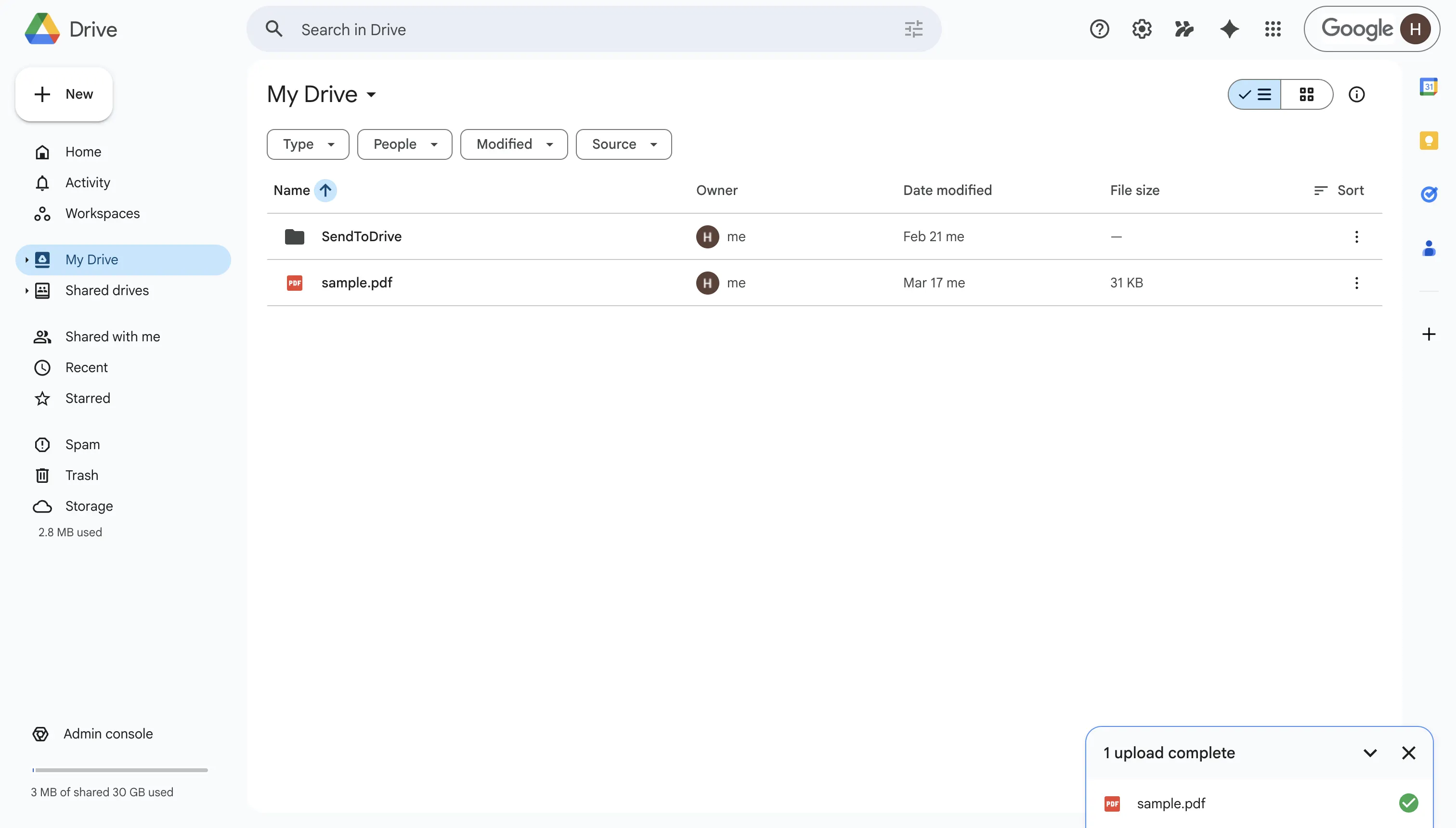
Task: Go to Shared with me
Action: (112, 336)
